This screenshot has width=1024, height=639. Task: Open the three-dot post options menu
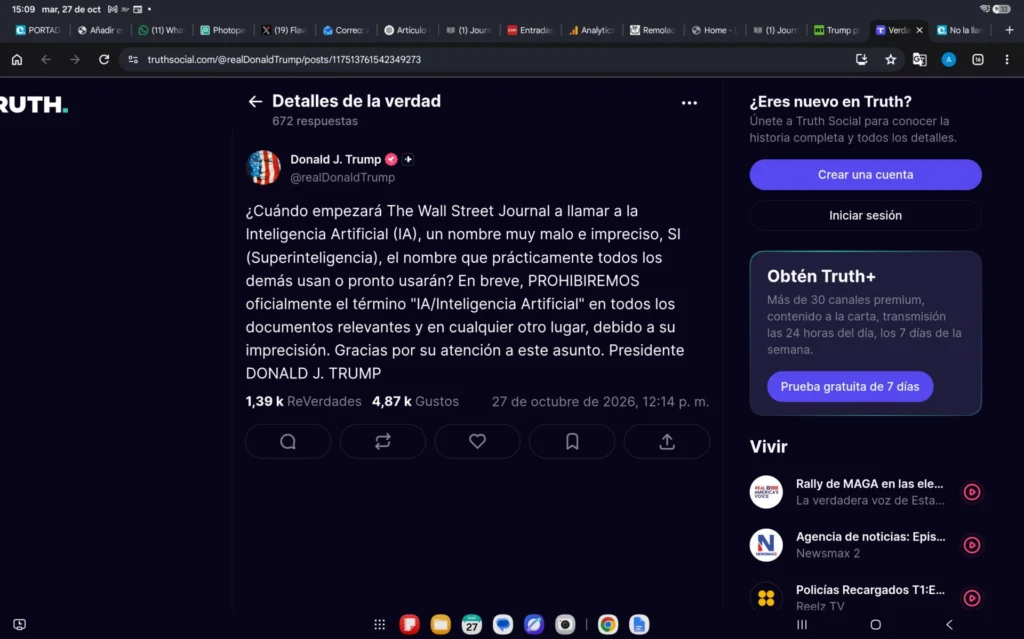[689, 103]
